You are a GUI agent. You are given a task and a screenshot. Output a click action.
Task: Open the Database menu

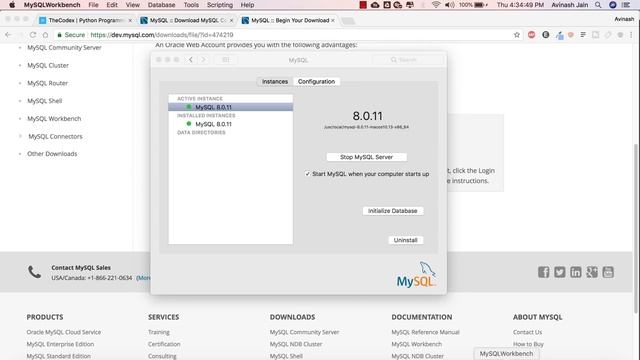tap(161, 5)
